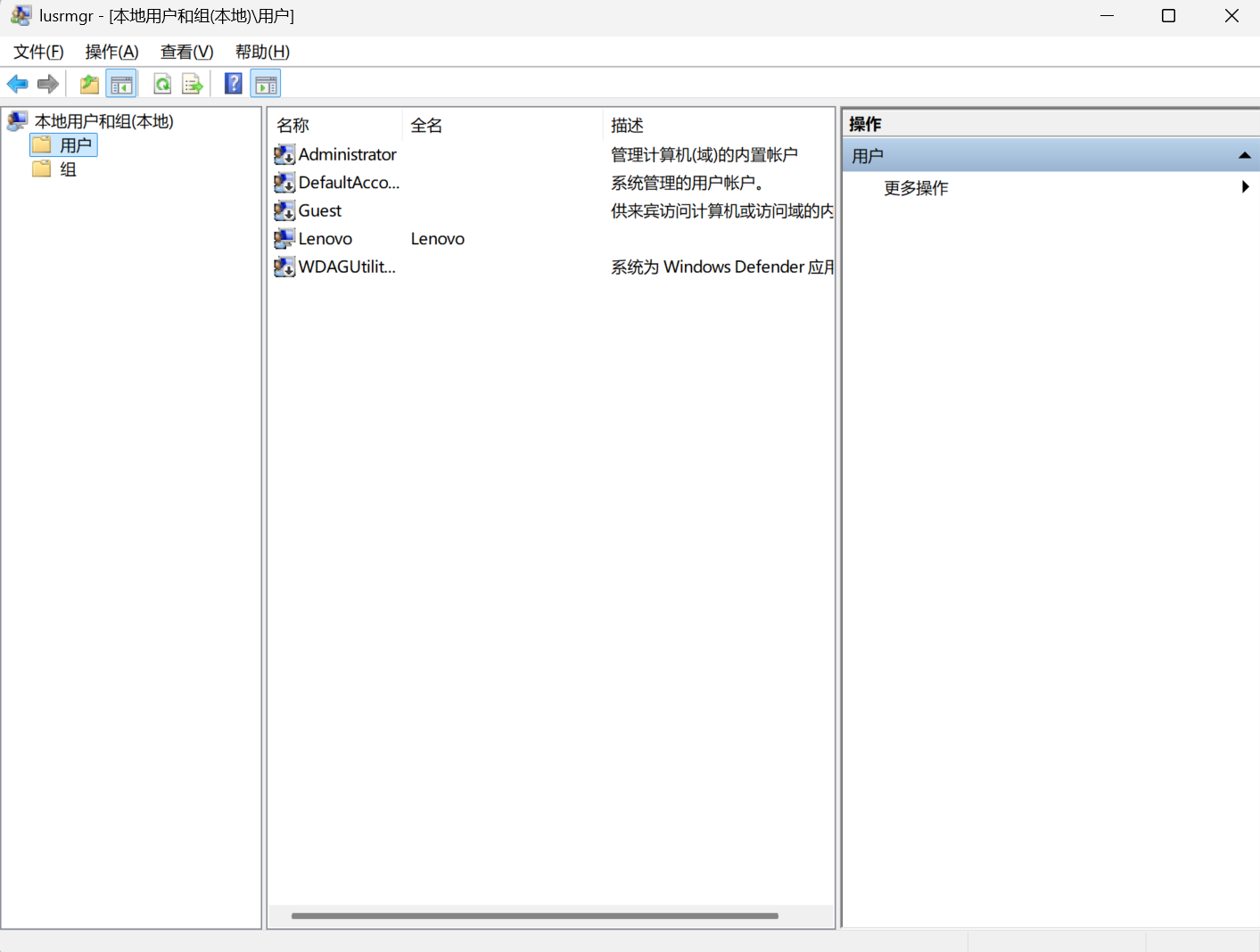The width and height of the screenshot is (1260, 952).
Task: Open the 文件(F) menu
Action: (x=38, y=52)
